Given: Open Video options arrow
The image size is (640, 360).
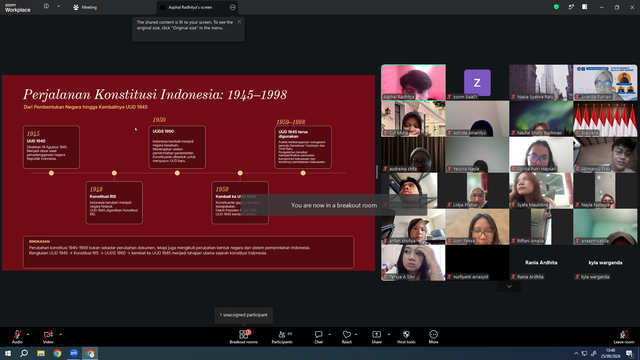Looking at the screenshot, I should (60, 334).
